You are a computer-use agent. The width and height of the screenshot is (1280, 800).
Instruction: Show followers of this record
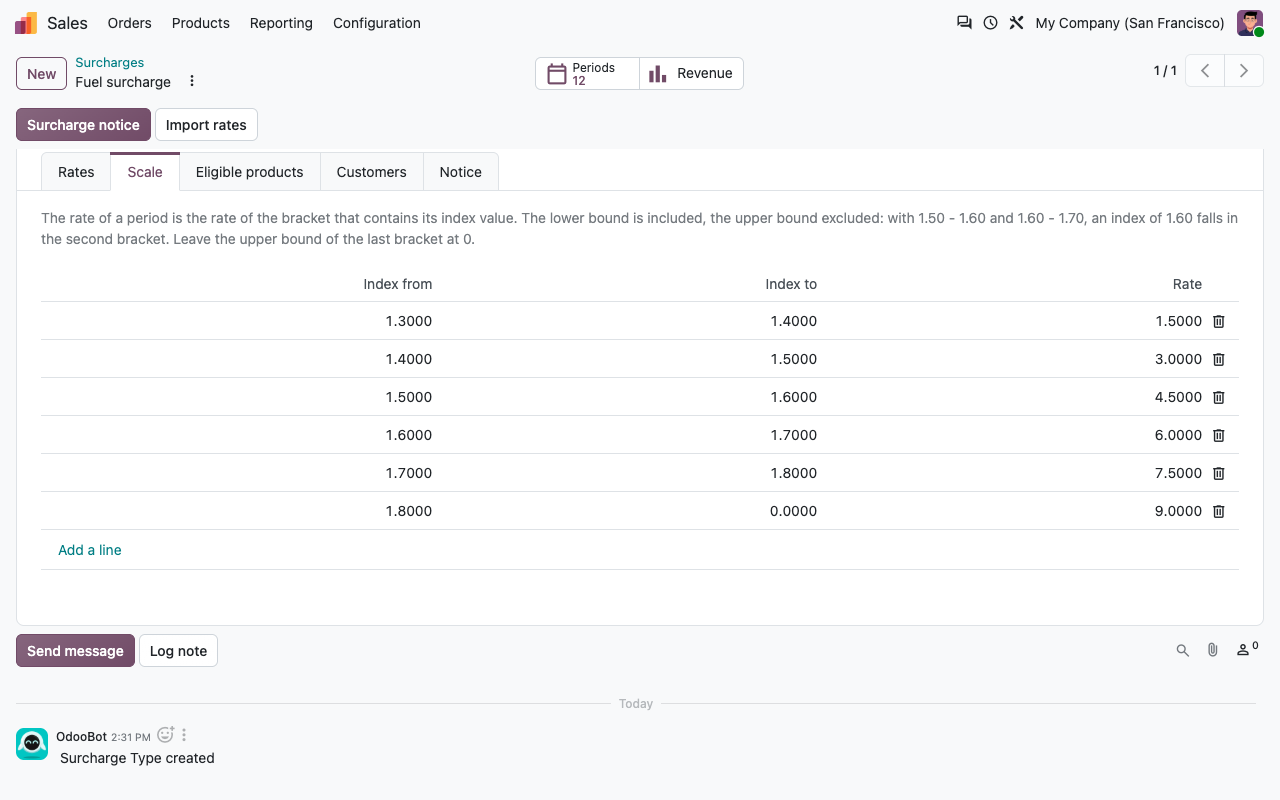point(1247,650)
